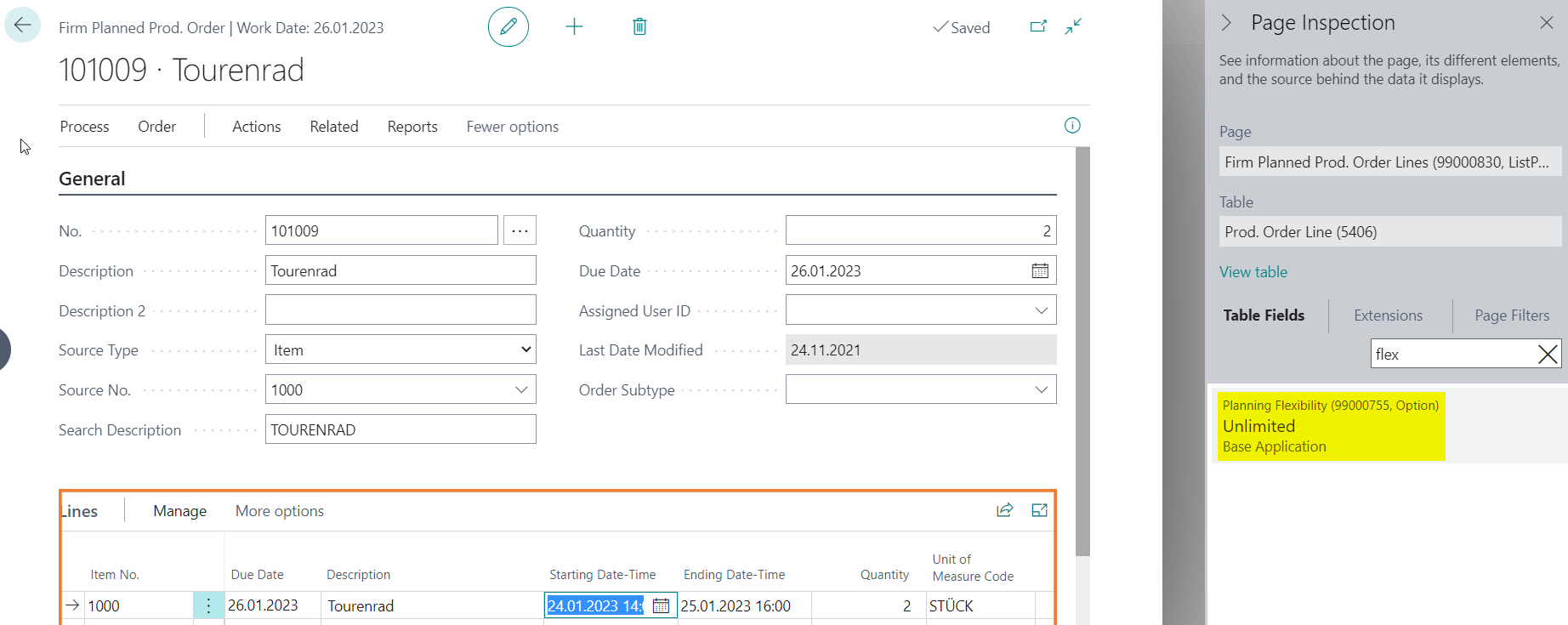The width and height of the screenshot is (1568, 625).
Task: Click the row options three-dot icon
Action: coord(208,605)
